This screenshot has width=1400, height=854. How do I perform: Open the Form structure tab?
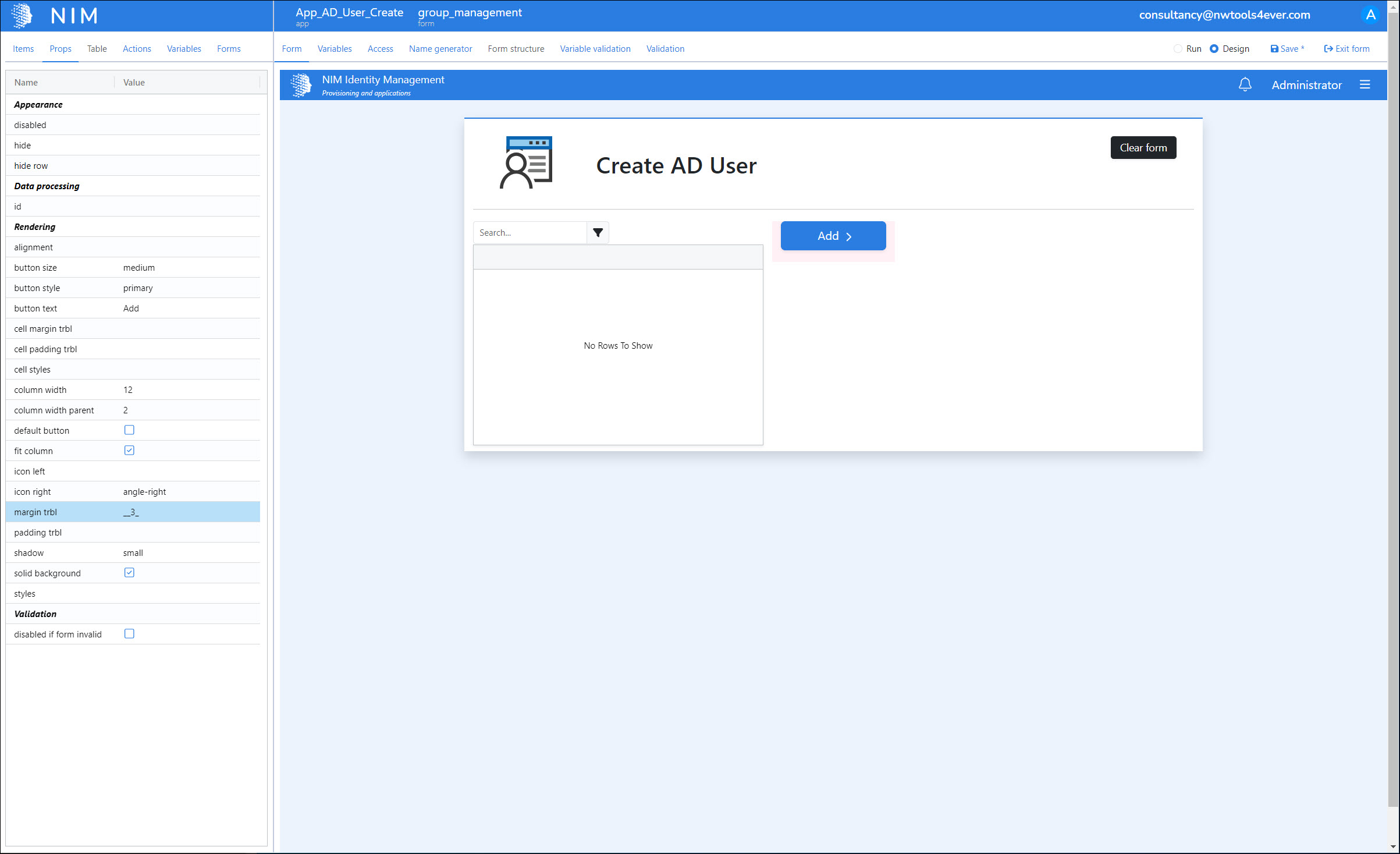516,49
